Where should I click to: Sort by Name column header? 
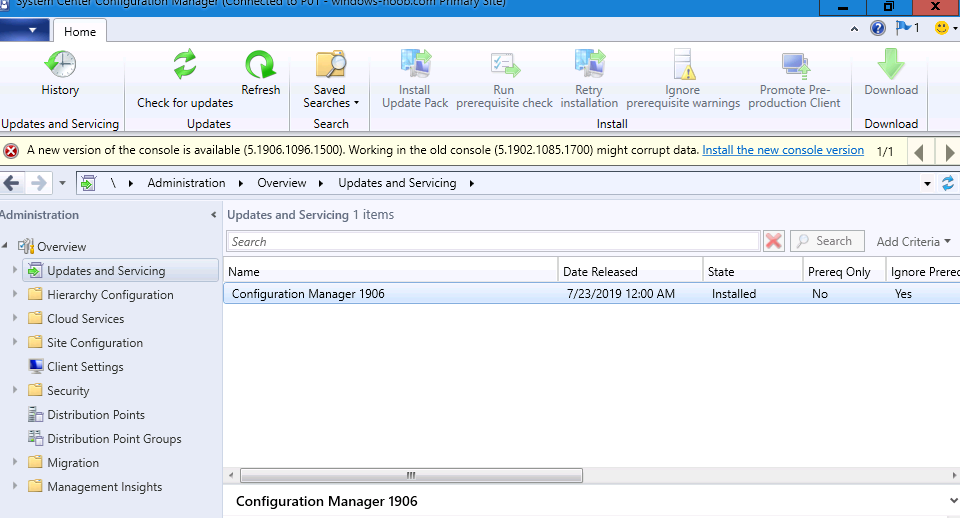391,271
